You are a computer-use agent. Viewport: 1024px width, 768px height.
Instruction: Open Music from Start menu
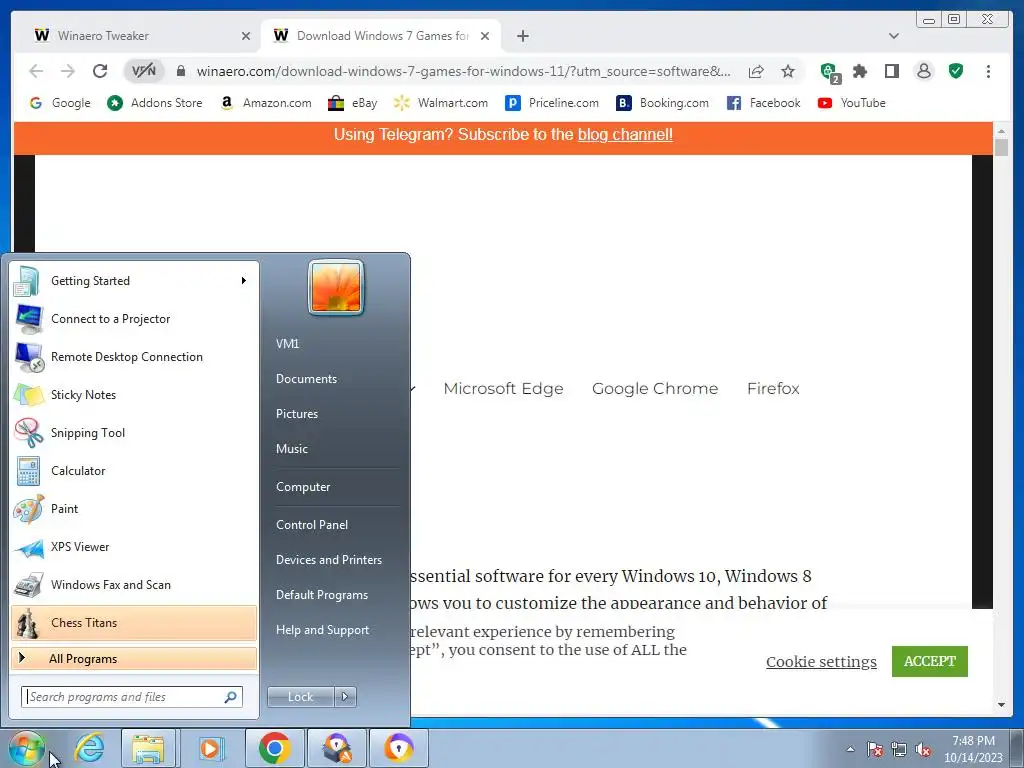pyautogui.click(x=292, y=449)
